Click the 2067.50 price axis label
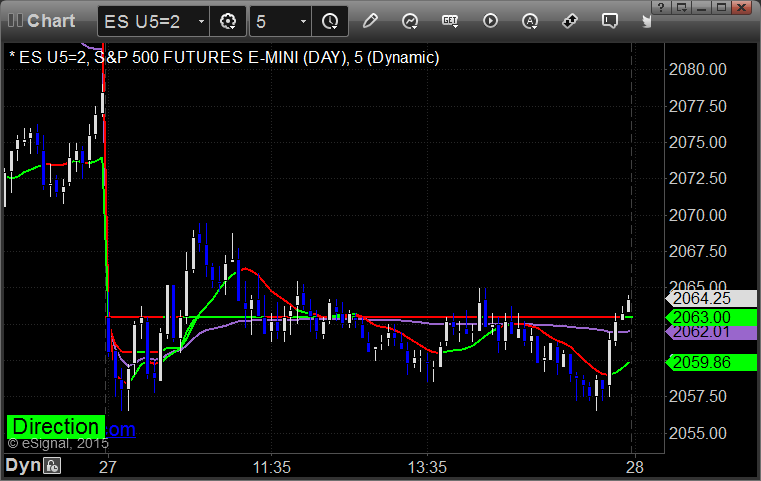 click(697, 251)
